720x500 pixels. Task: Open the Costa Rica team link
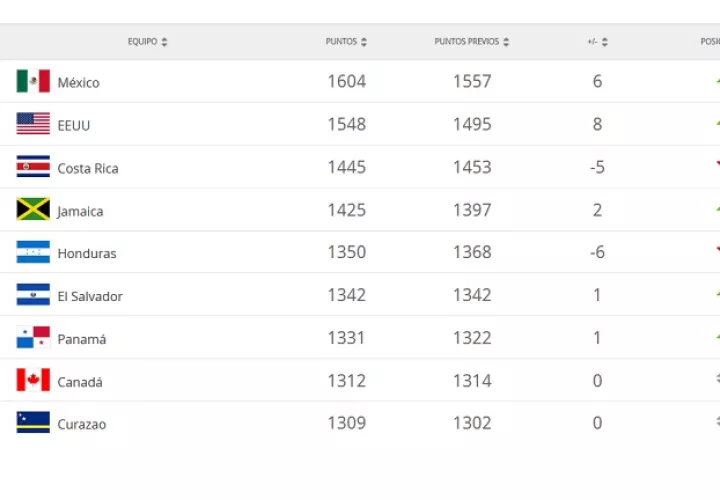click(88, 169)
